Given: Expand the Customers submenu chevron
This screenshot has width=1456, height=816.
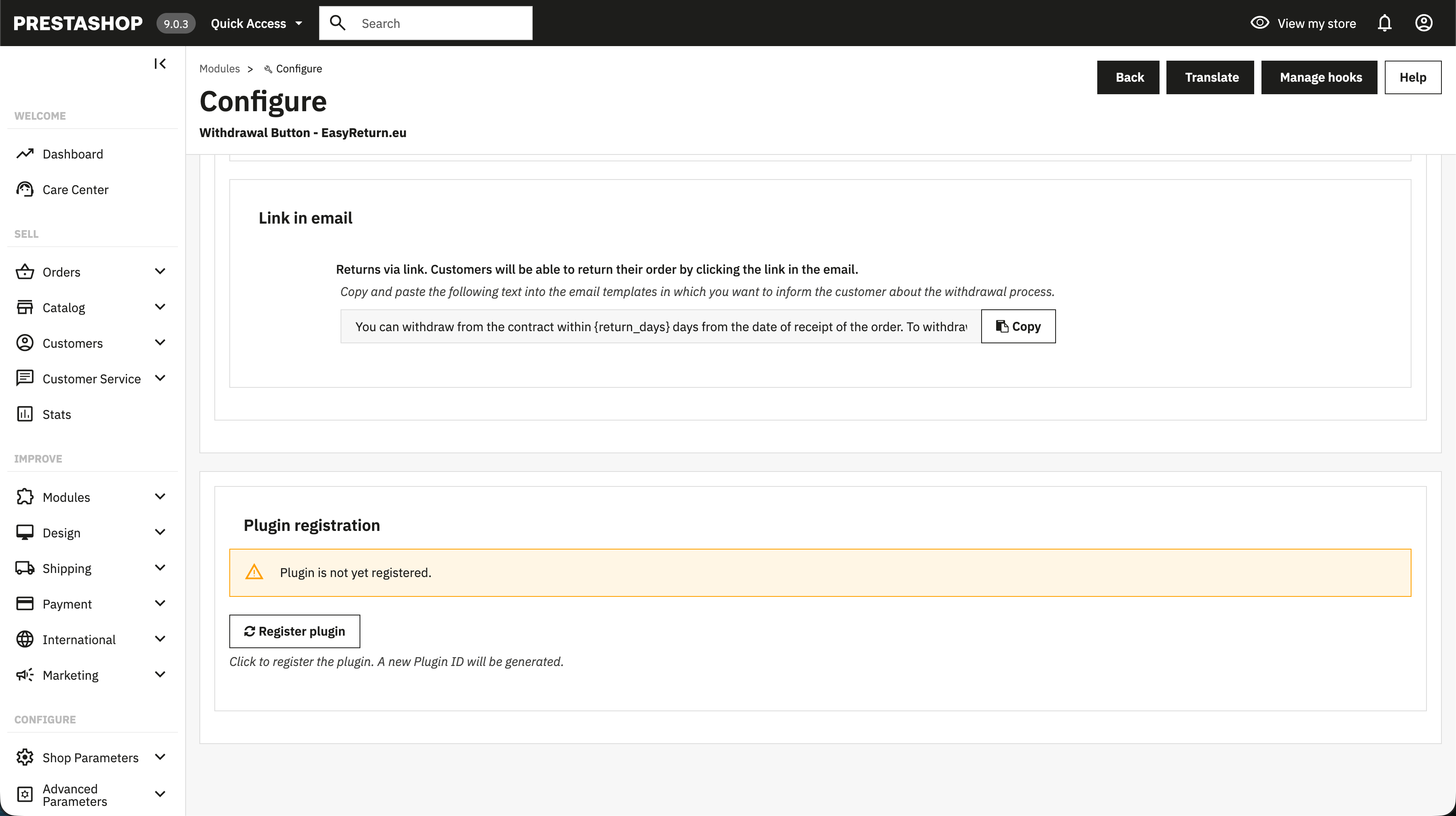Looking at the screenshot, I should (x=160, y=342).
